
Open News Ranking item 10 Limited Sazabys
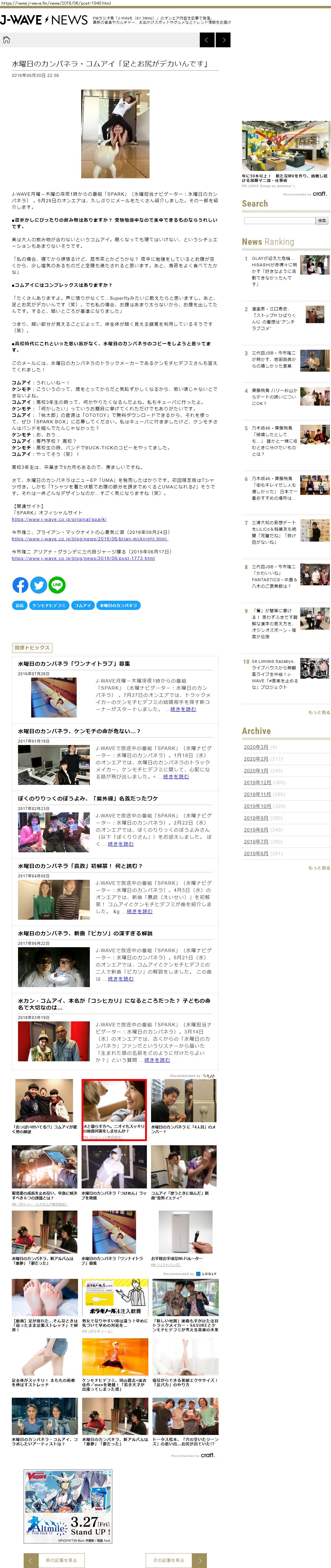click(275, 674)
